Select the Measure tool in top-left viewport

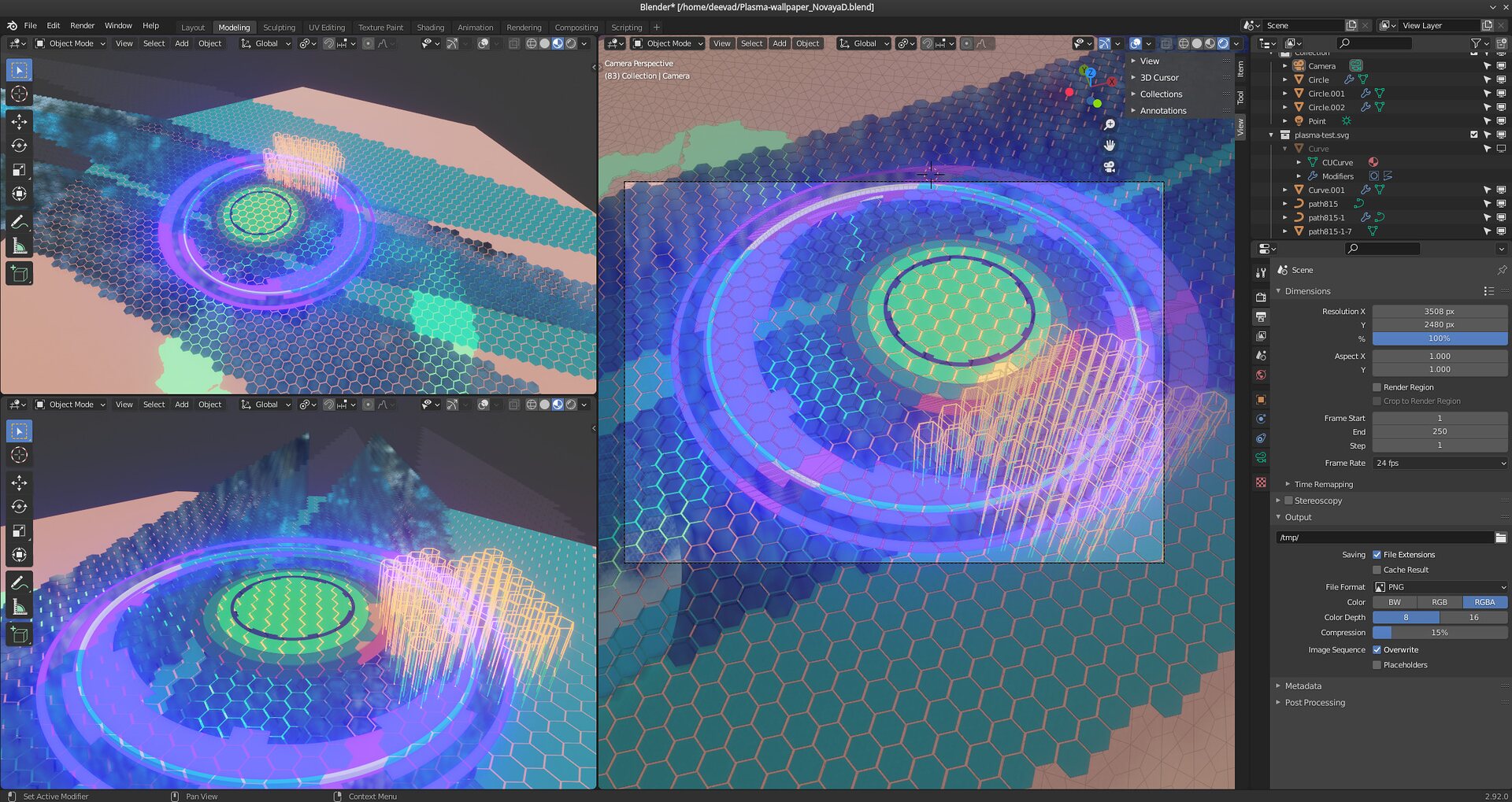tap(19, 247)
